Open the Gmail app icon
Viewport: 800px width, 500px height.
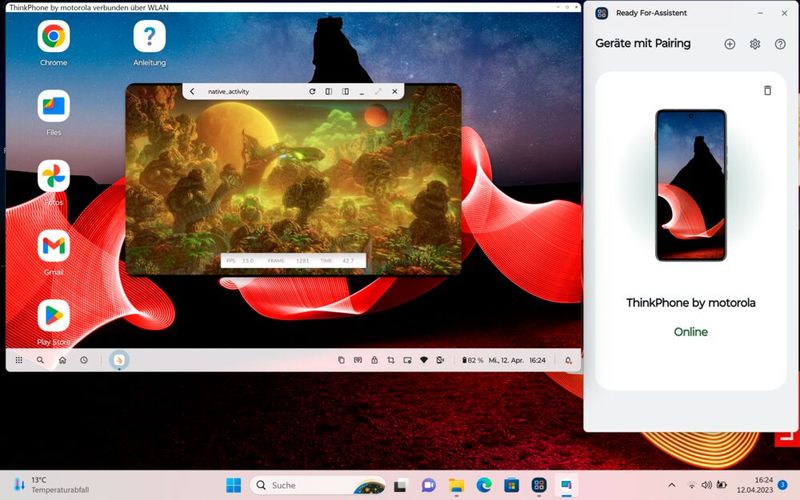[x=54, y=246]
